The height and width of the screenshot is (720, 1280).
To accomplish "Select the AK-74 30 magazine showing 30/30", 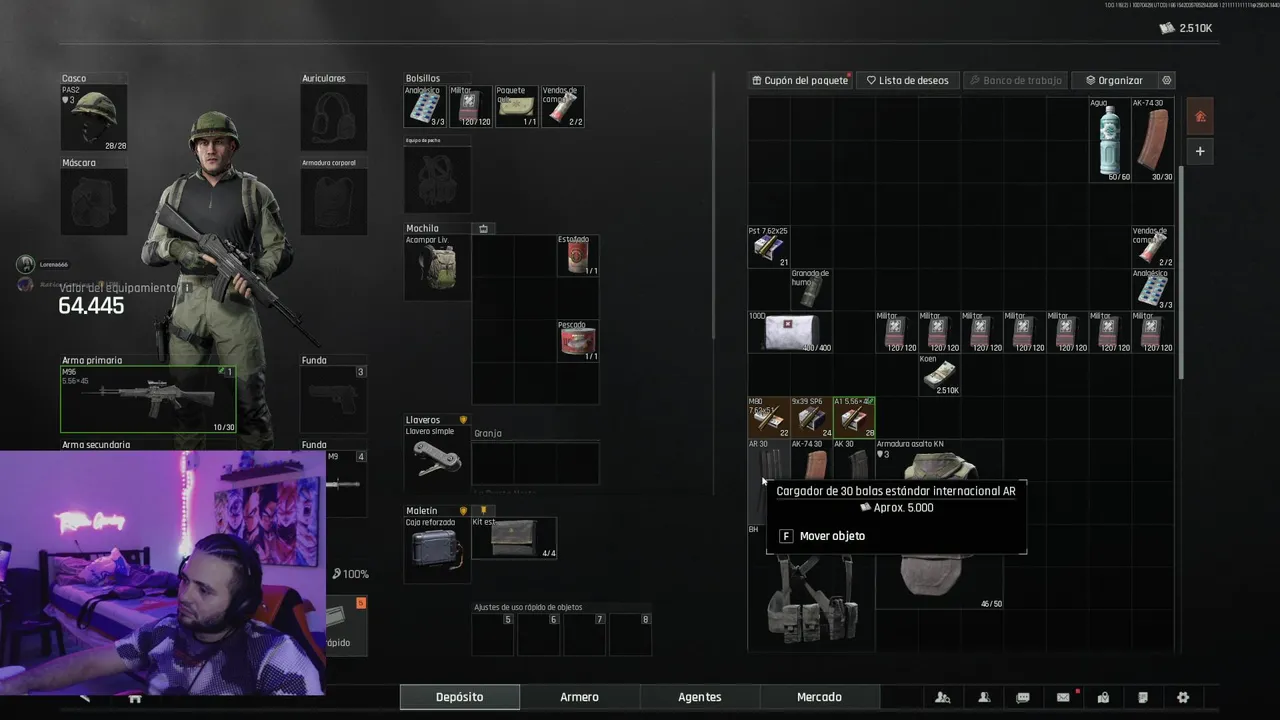I will pyautogui.click(x=1153, y=140).
